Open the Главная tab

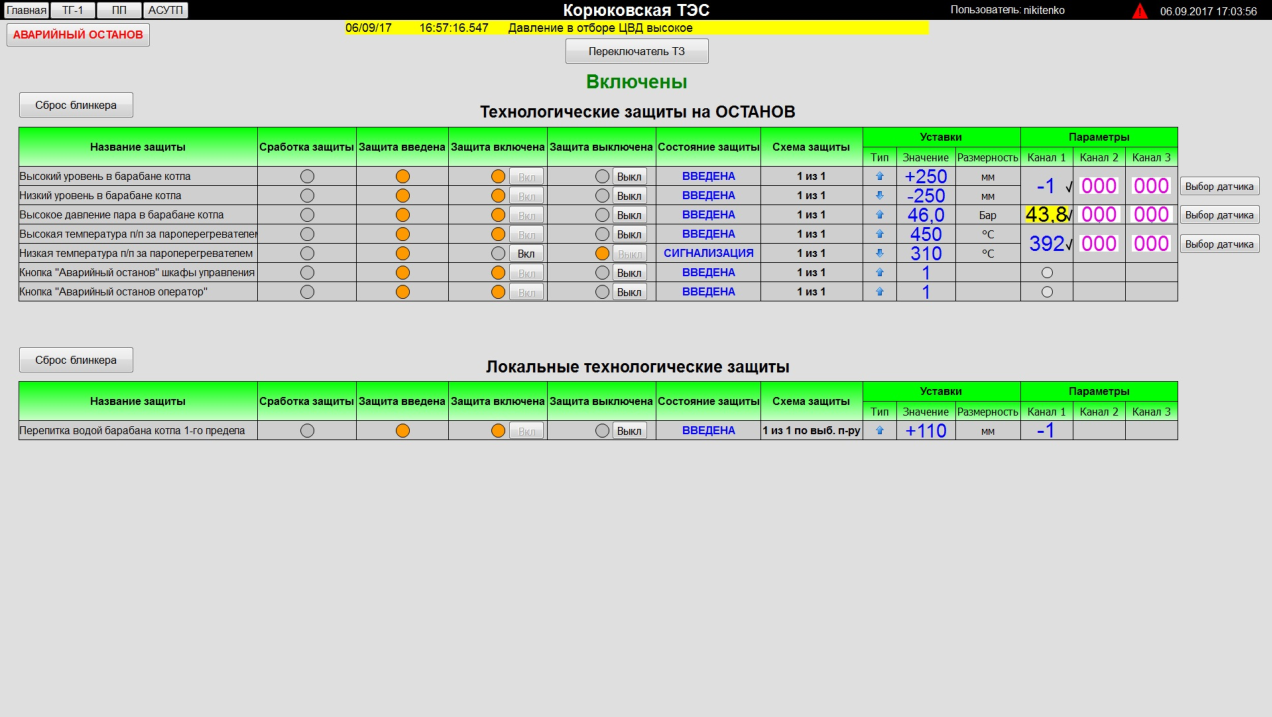(27, 10)
